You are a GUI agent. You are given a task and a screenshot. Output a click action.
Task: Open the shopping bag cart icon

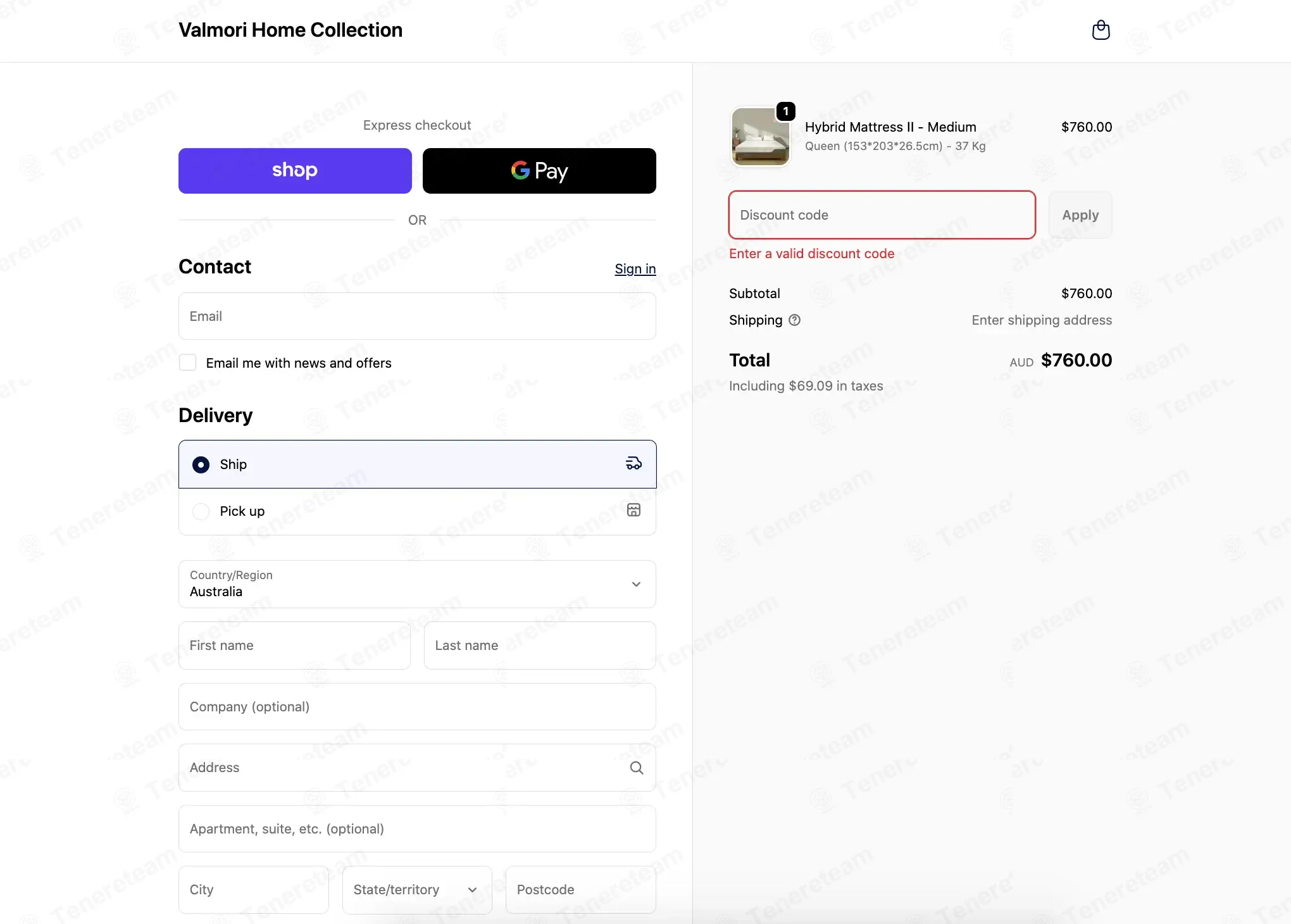[1101, 30]
